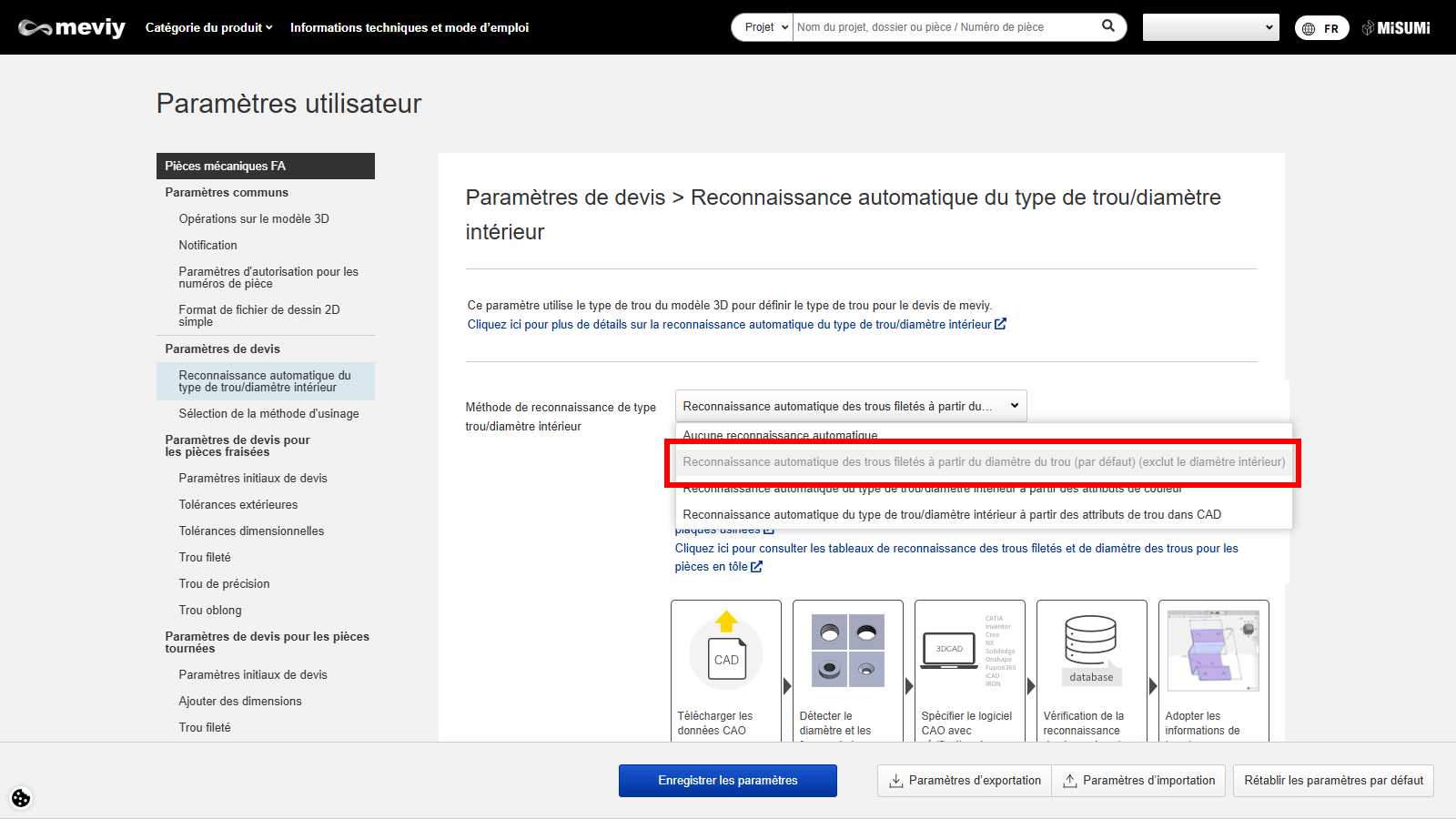
Task: Click the meviy logo
Action: tap(72, 27)
